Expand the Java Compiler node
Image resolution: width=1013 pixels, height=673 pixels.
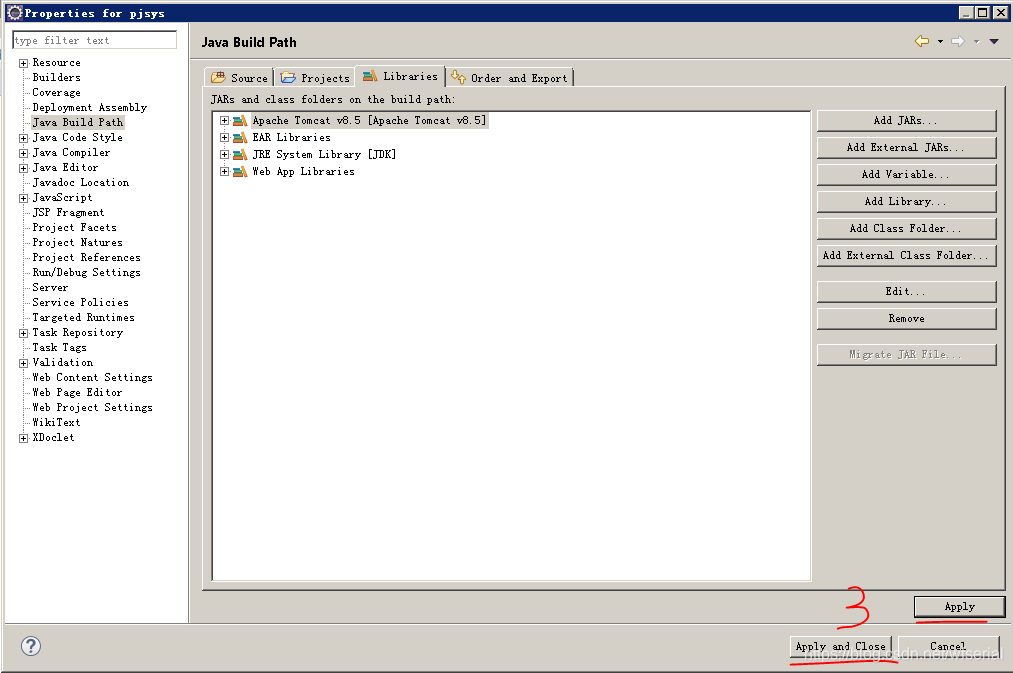(23, 153)
